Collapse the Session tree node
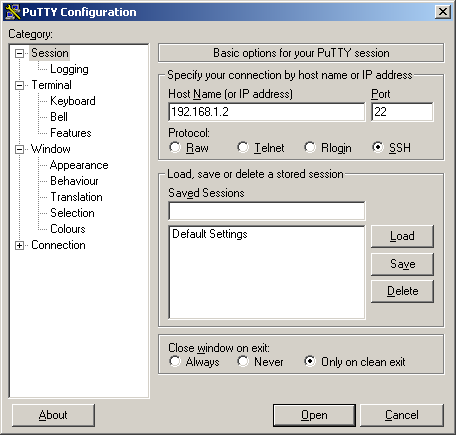Image resolution: width=456 pixels, height=435 pixels. pos(20,53)
